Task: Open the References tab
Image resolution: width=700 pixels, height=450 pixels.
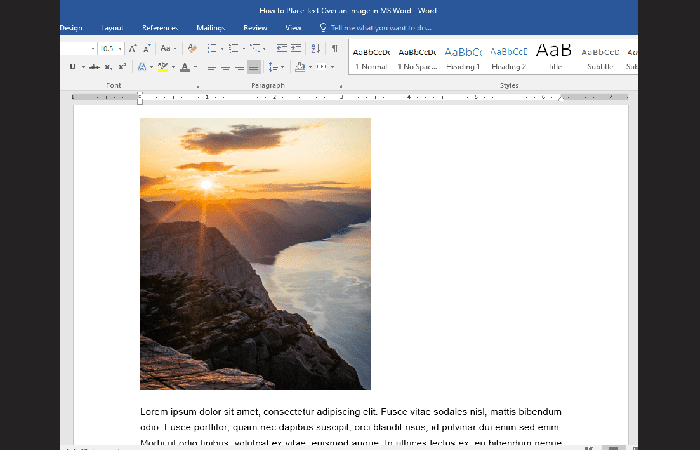Action: (160, 28)
